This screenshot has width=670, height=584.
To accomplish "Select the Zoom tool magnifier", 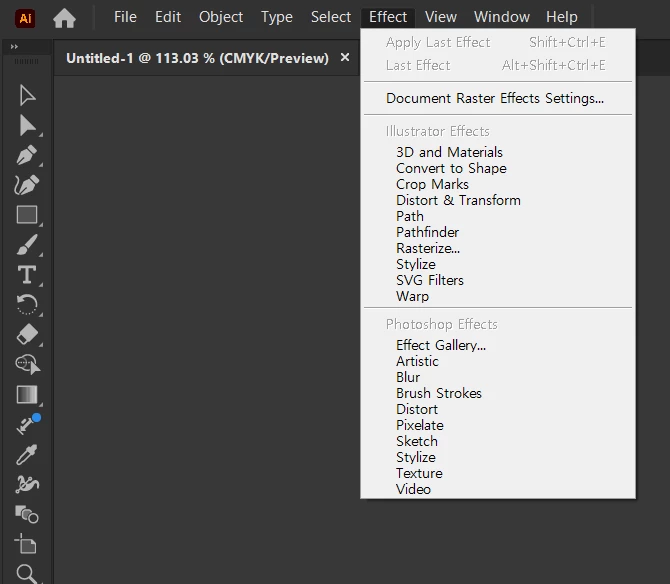I will (x=26, y=574).
